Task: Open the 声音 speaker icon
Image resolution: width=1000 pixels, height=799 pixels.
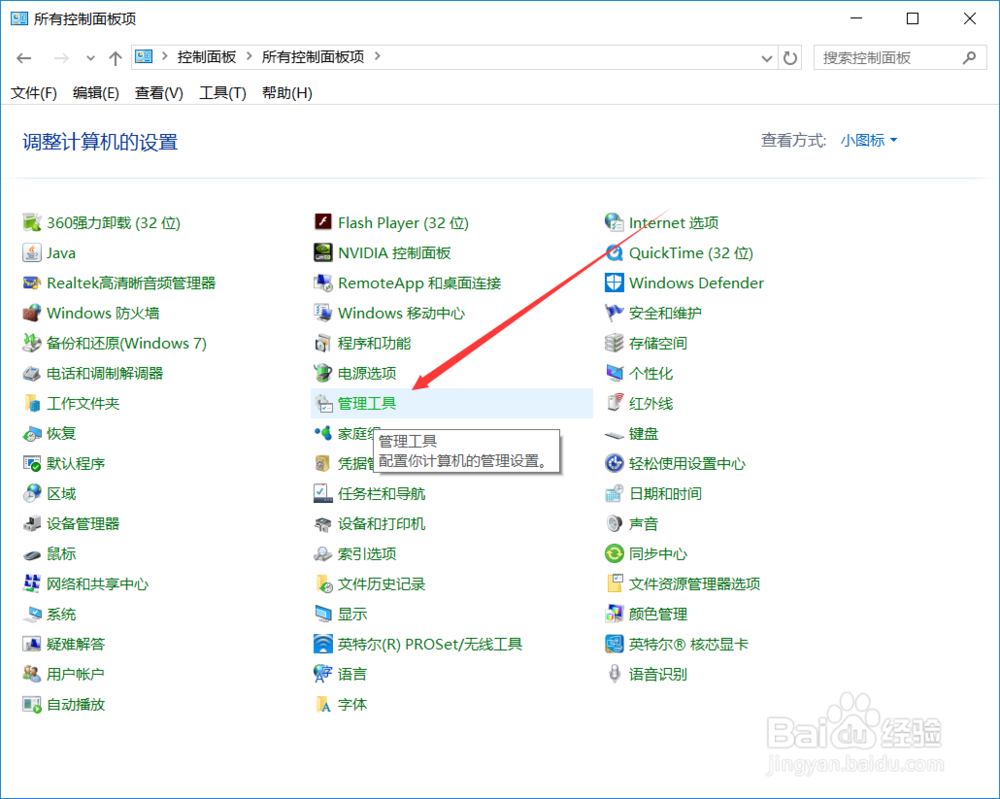Action: coord(614,524)
